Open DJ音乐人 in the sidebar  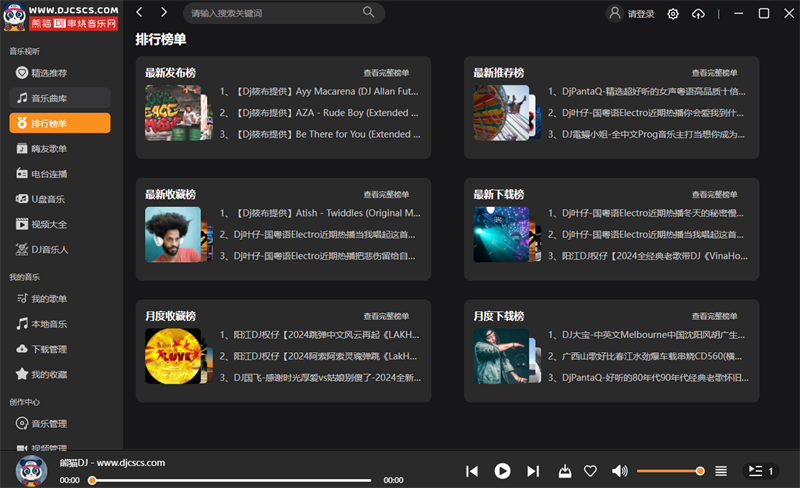(x=60, y=250)
